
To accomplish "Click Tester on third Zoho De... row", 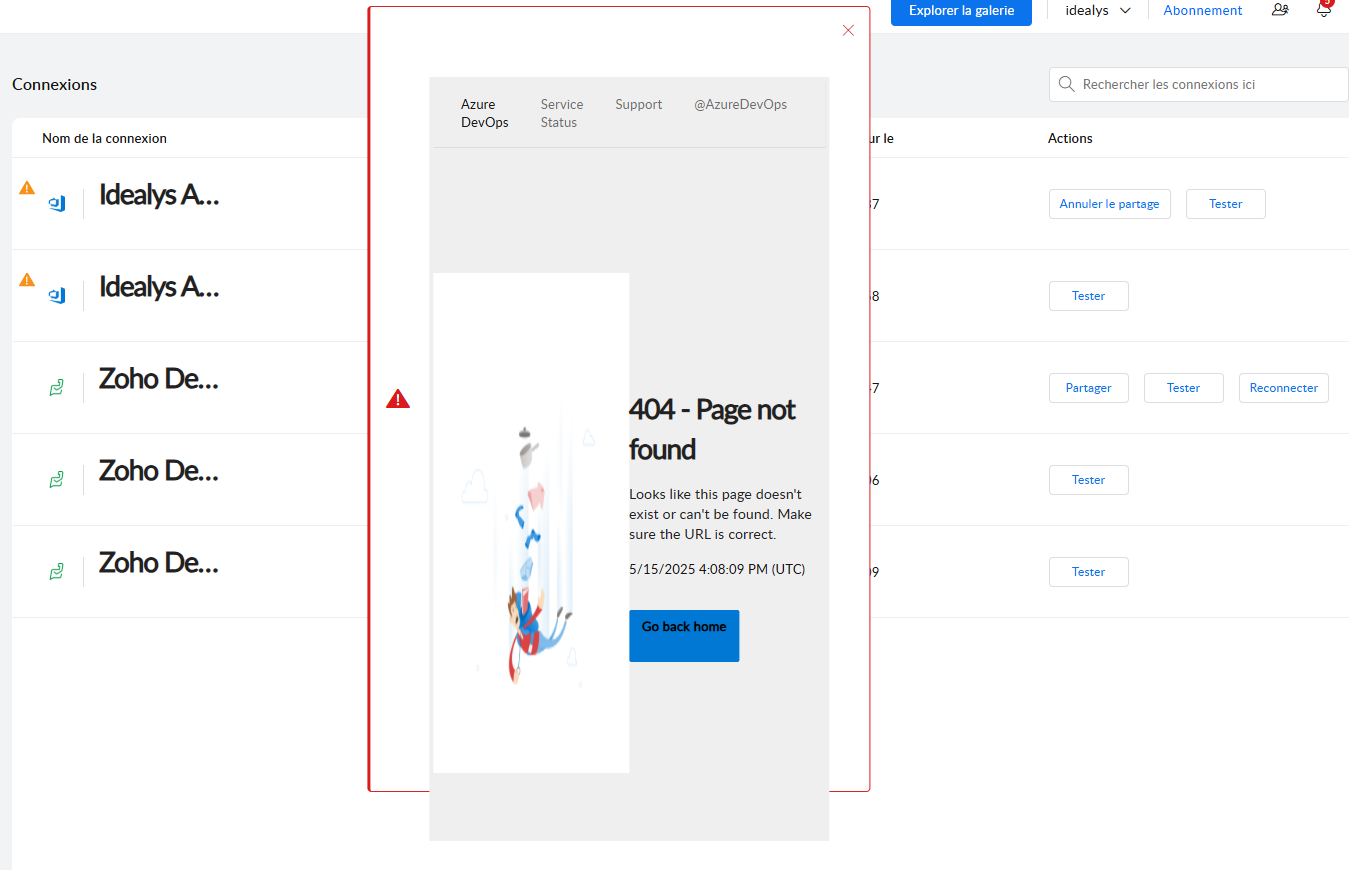I will pos(1088,572).
